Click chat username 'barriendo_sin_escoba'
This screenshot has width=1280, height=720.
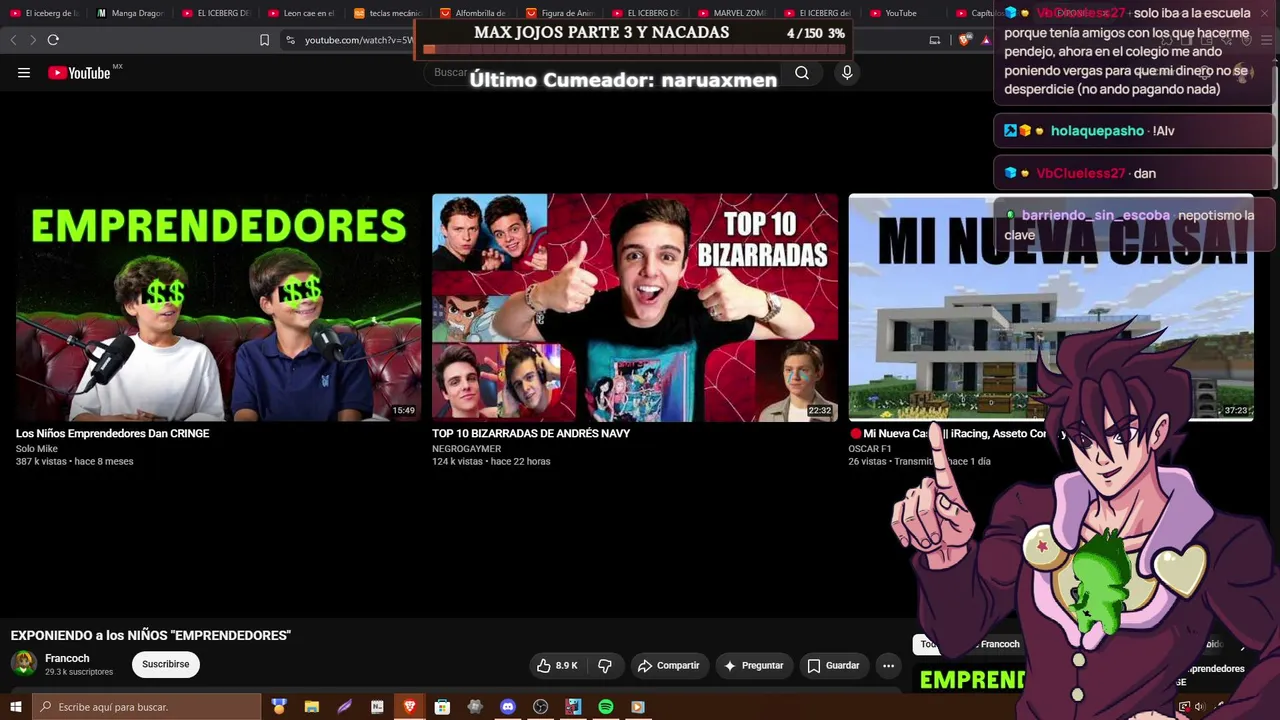click(1096, 215)
